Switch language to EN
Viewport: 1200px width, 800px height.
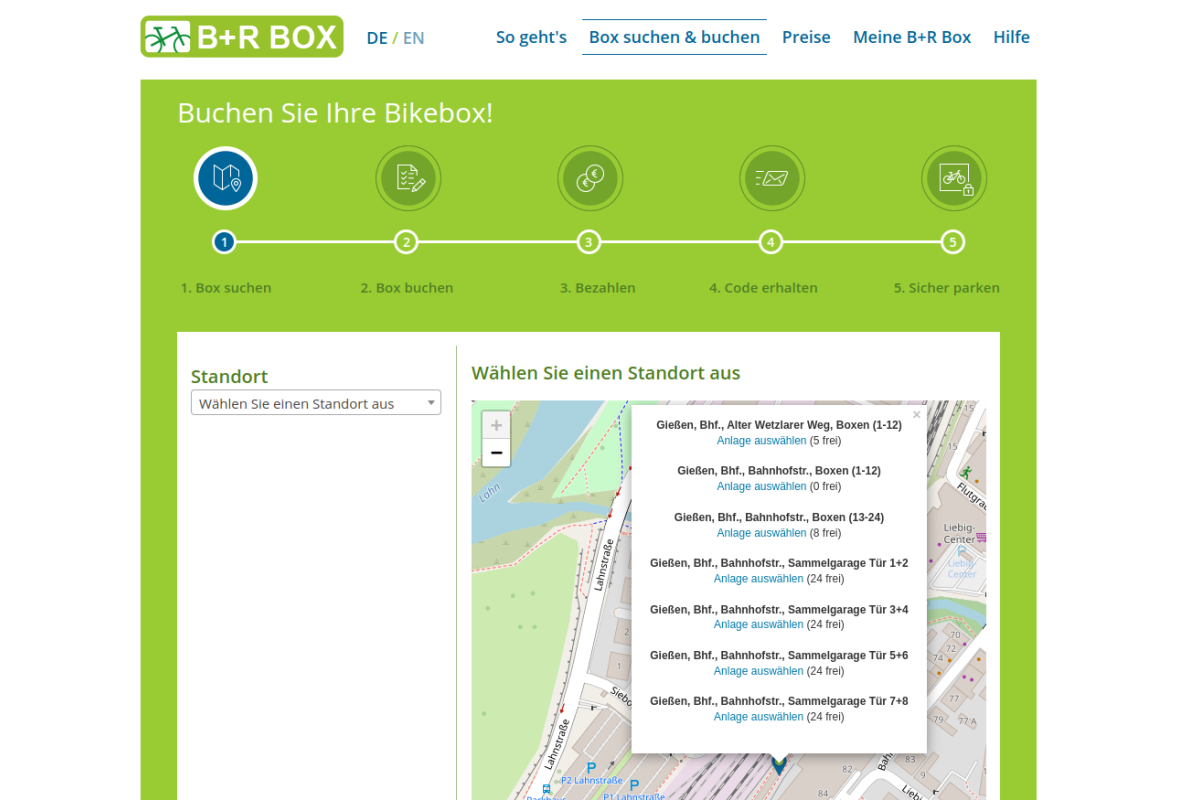tap(414, 38)
